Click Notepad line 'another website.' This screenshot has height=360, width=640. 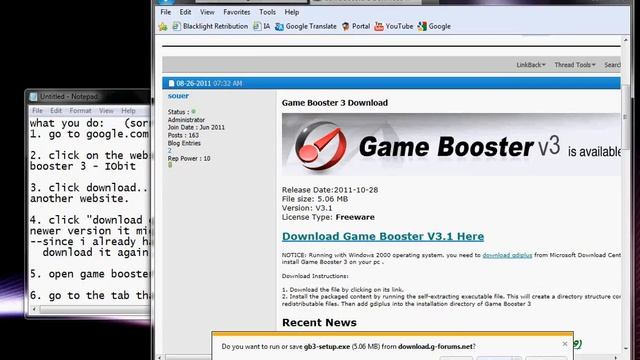(x=79, y=198)
